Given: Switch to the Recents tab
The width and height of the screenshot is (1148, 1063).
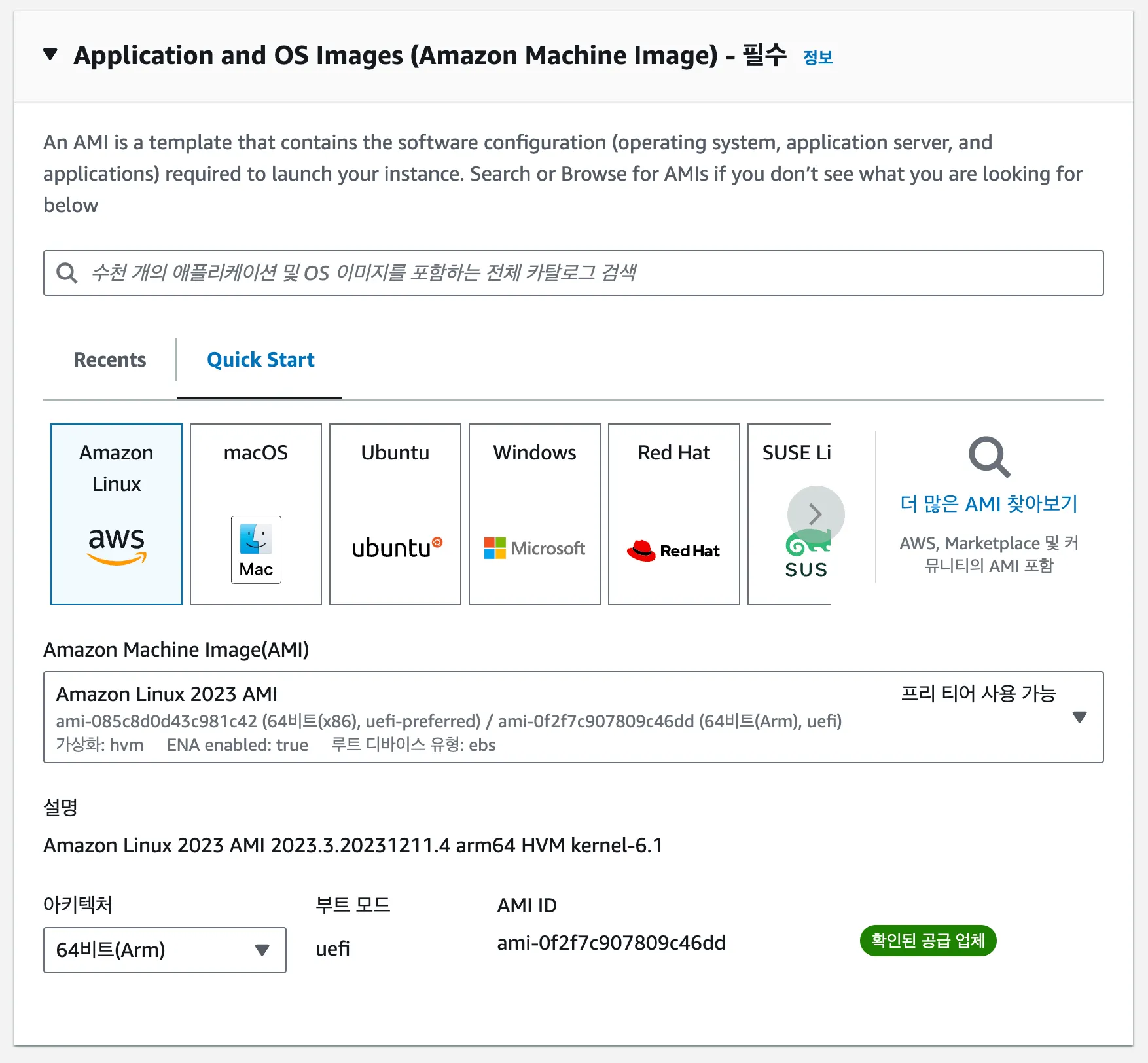Looking at the screenshot, I should tap(110, 360).
